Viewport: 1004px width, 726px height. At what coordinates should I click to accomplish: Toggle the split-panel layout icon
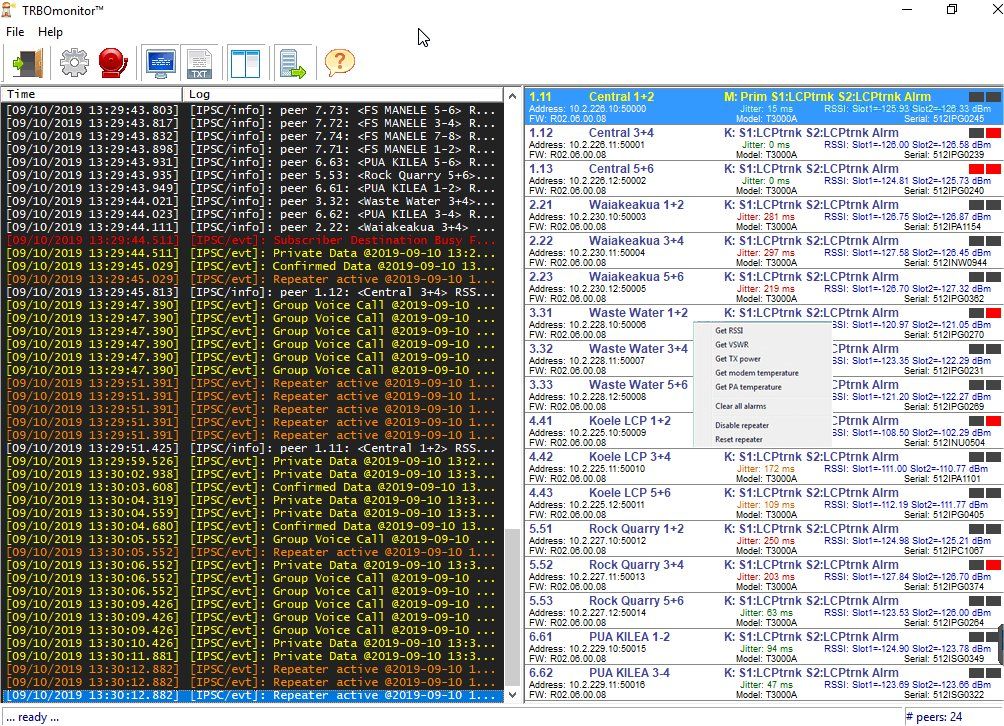coord(244,63)
